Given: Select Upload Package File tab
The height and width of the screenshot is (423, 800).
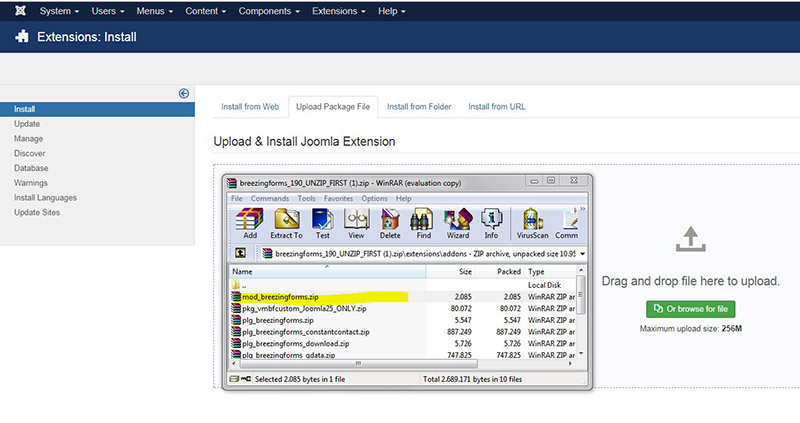Looking at the screenshot, I should point(333,107).
